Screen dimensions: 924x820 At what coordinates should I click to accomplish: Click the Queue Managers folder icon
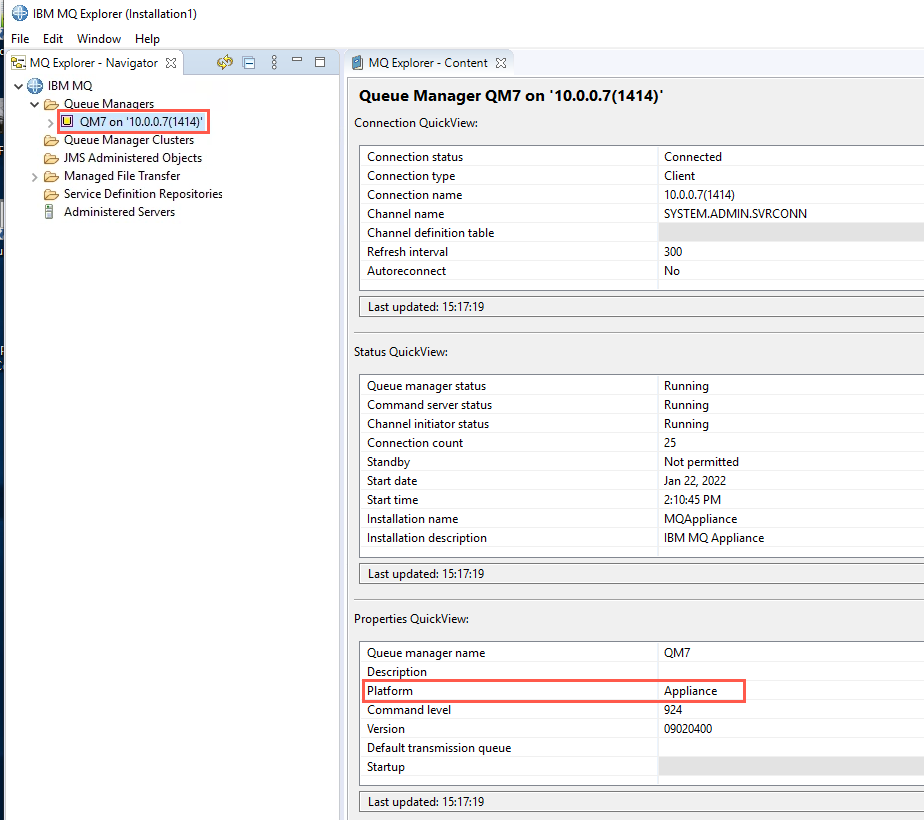click(x=51, y=104)
